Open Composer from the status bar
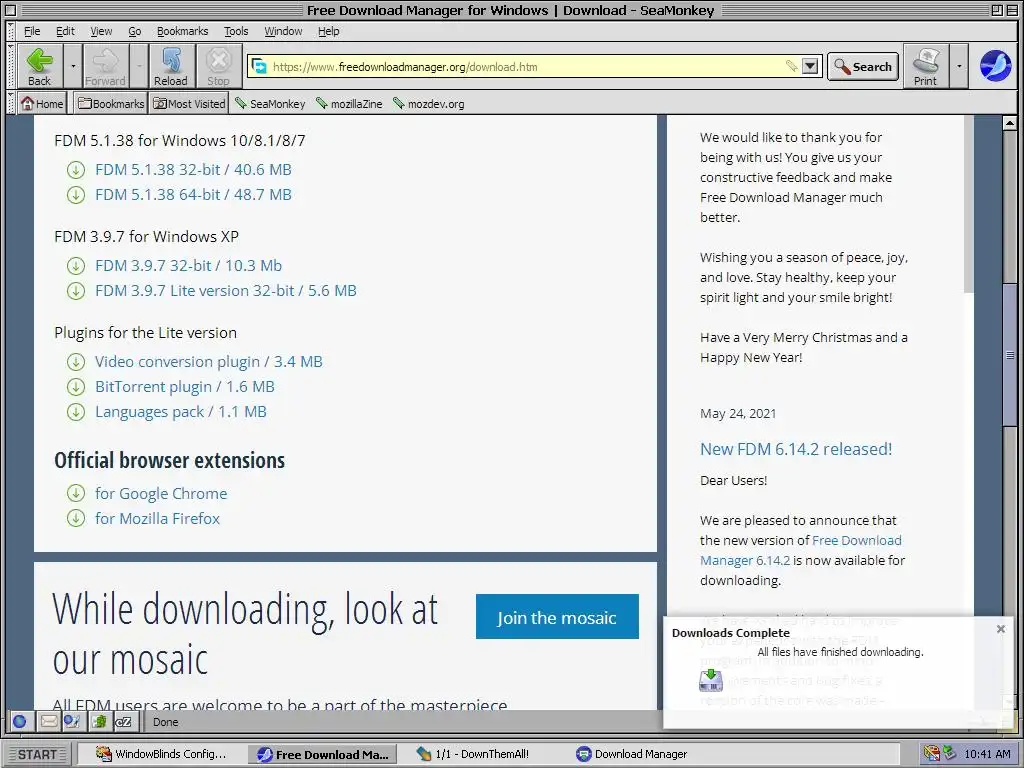Screen dimensions: 1024x768 click(x=72, y=722)
